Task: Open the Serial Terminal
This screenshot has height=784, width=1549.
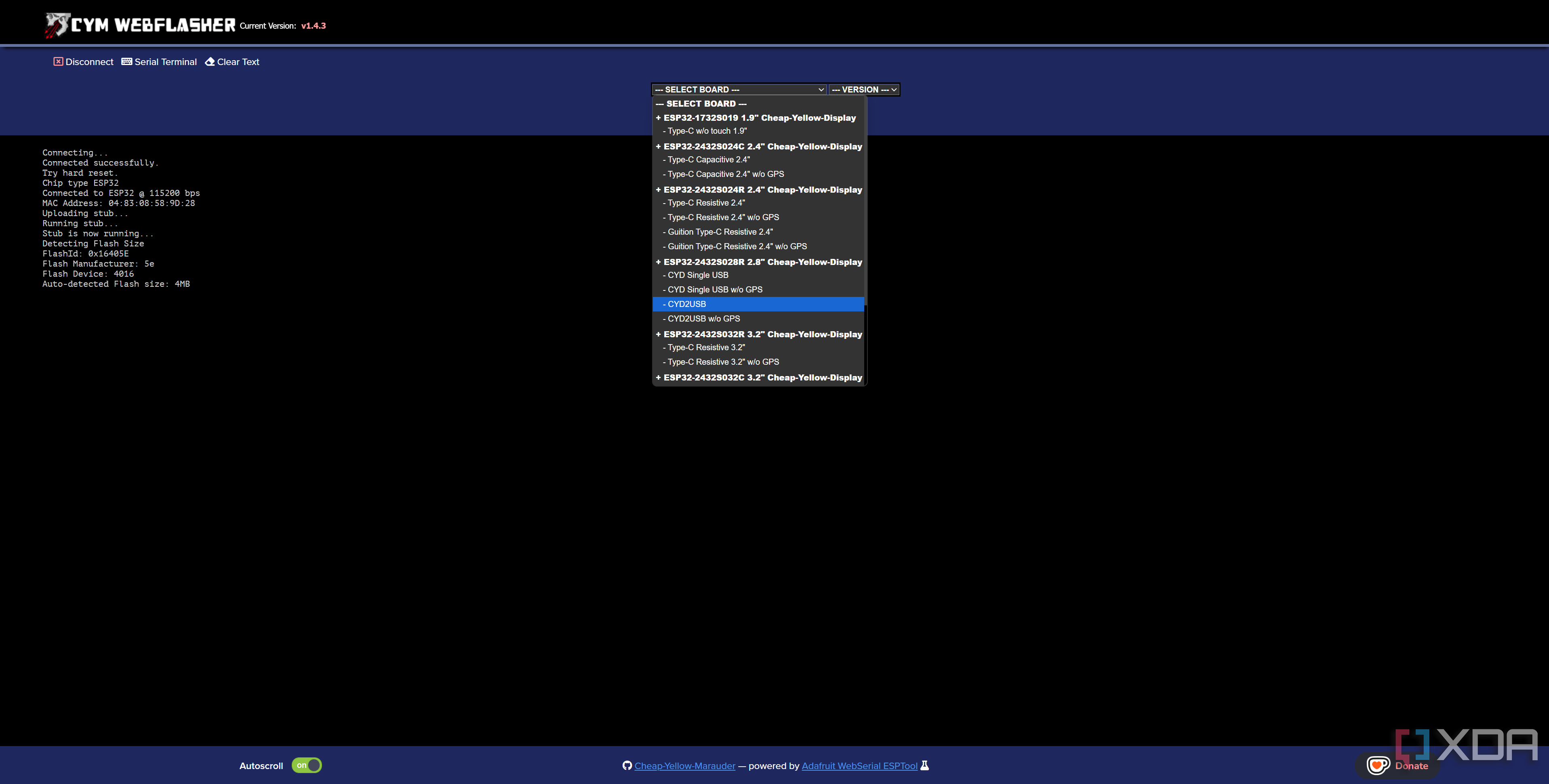Action: 165,62
